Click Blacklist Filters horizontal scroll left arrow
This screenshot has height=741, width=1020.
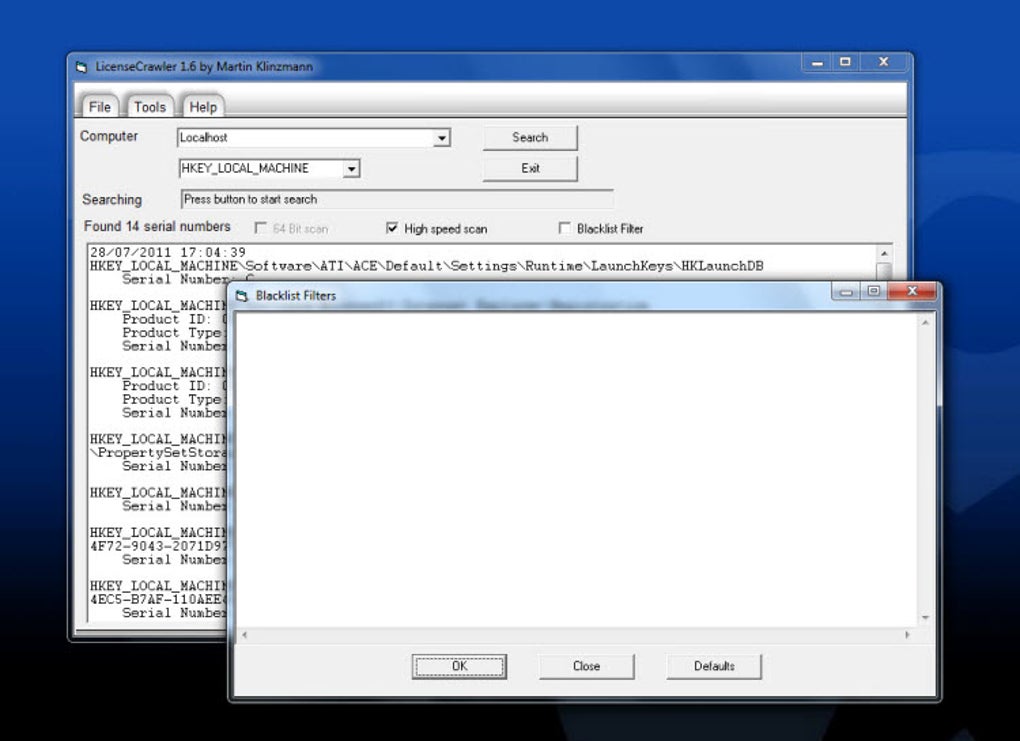(x=244, y=634)
